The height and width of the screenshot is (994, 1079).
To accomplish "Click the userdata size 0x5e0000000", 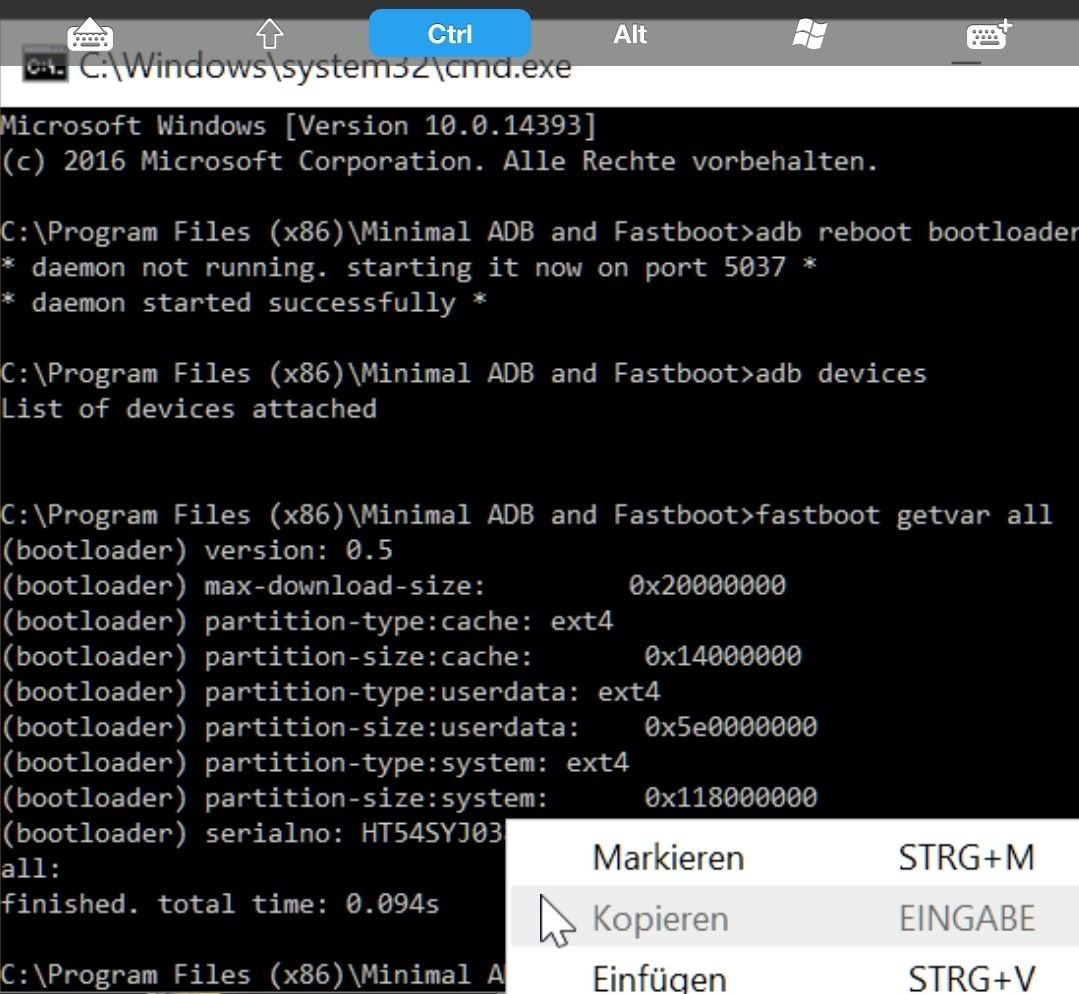I will 731,727.
